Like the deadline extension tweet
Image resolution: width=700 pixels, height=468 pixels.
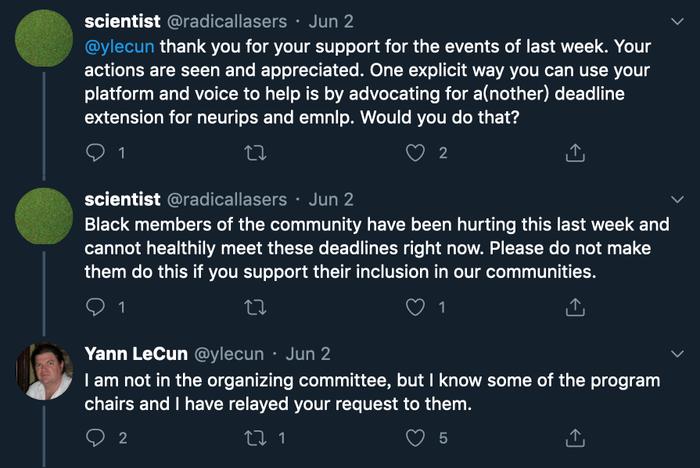[x=415, y=153]
